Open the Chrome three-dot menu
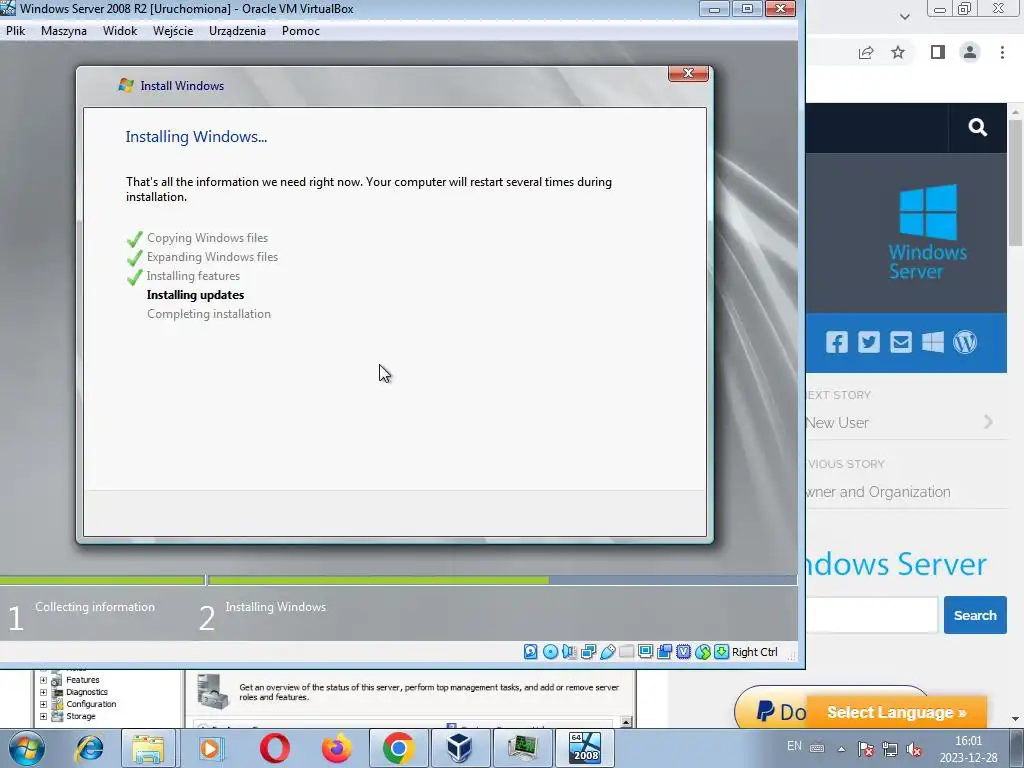 tap(1002, 52)
